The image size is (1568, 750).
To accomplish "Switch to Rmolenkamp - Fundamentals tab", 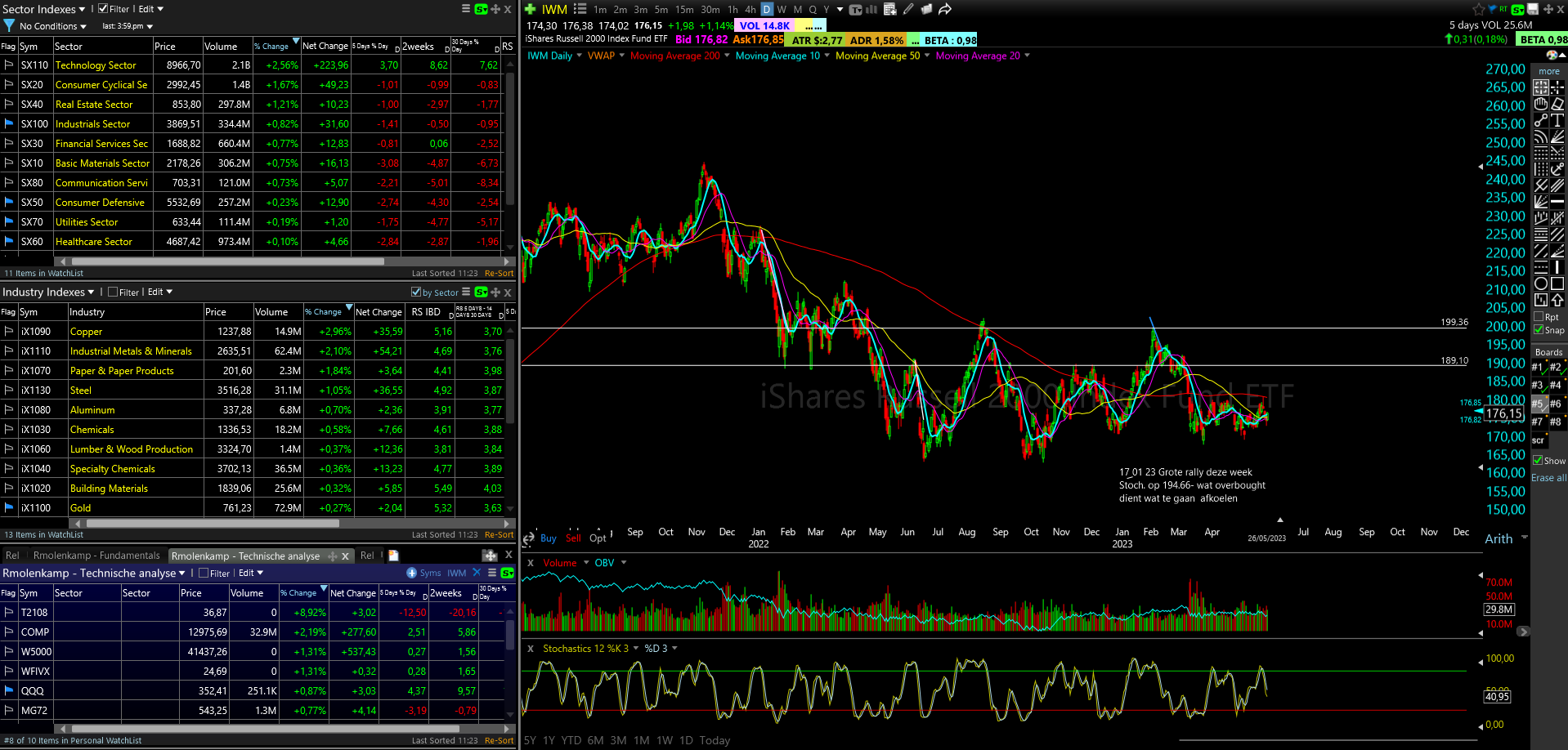I will (x=96, y=556).
